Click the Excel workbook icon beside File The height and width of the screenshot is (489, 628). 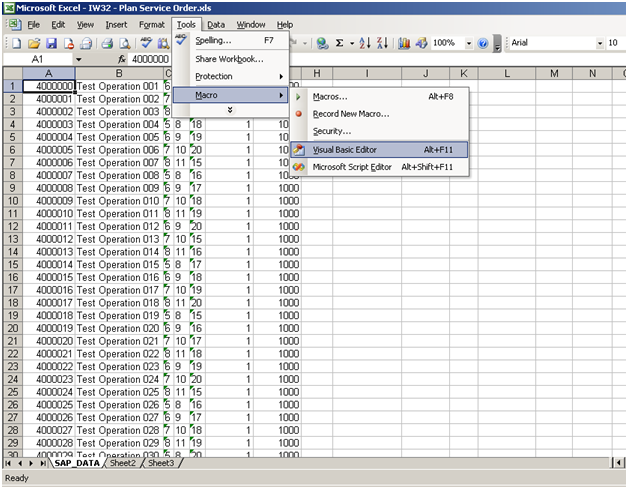(x=15, y=24)
